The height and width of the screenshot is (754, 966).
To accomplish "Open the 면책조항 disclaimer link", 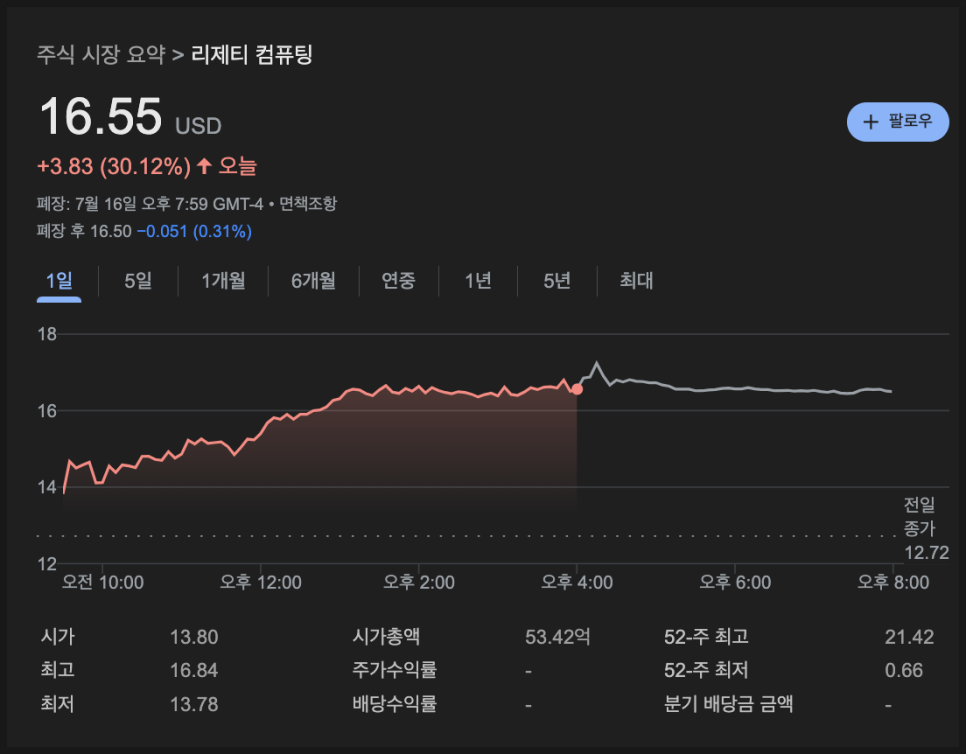I will click(x=308, y=203).
